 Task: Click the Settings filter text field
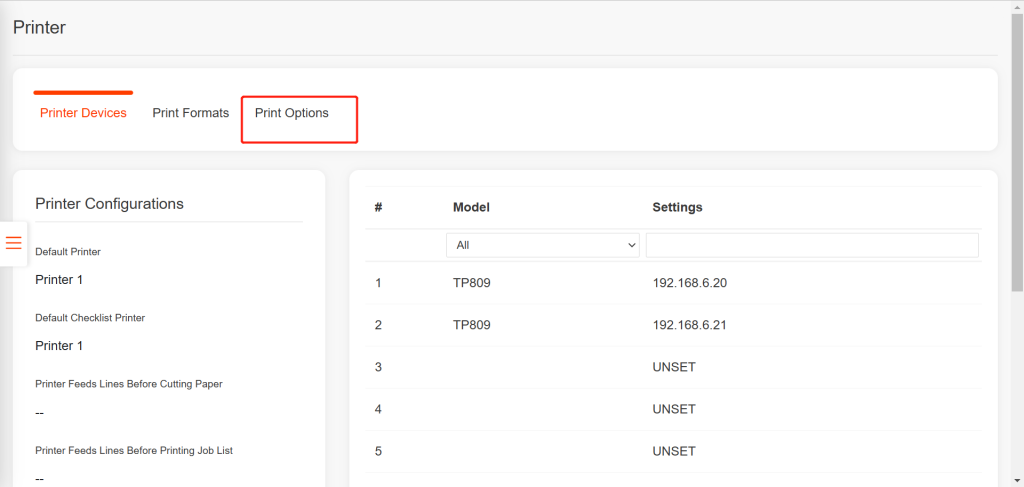click(x=812, y=245)
